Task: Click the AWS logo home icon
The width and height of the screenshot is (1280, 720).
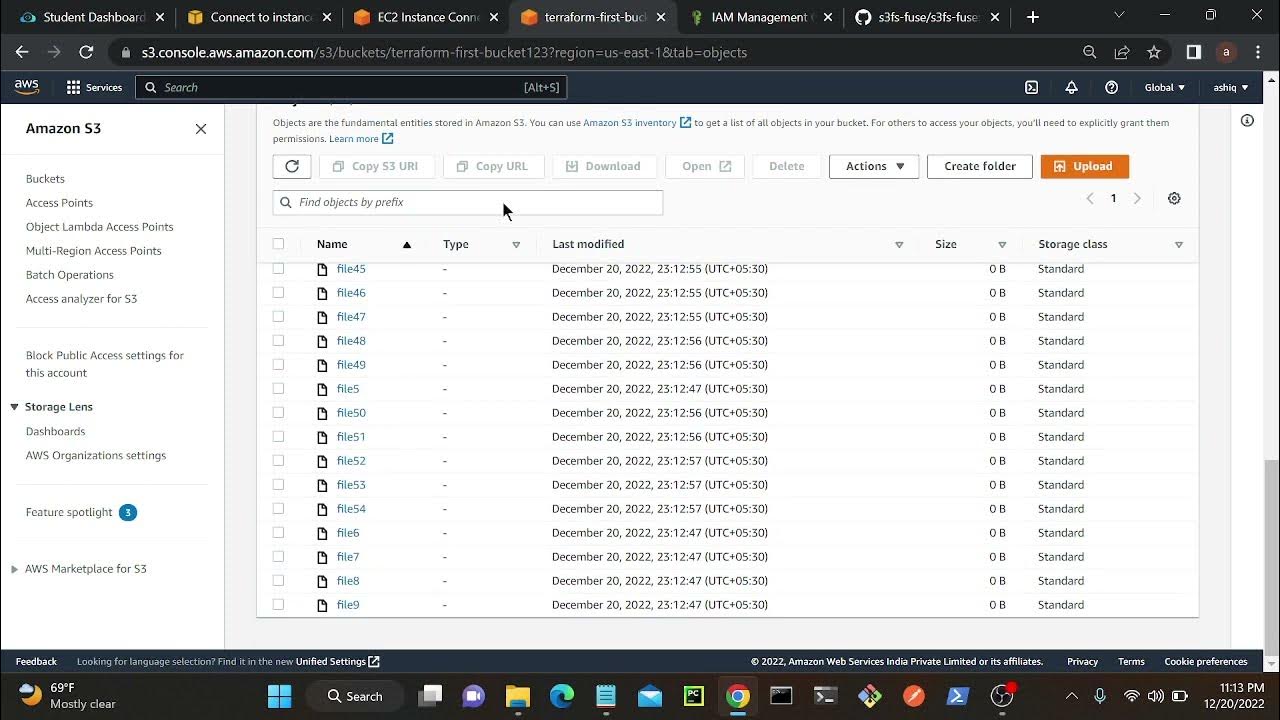Action: coord(26,87)
